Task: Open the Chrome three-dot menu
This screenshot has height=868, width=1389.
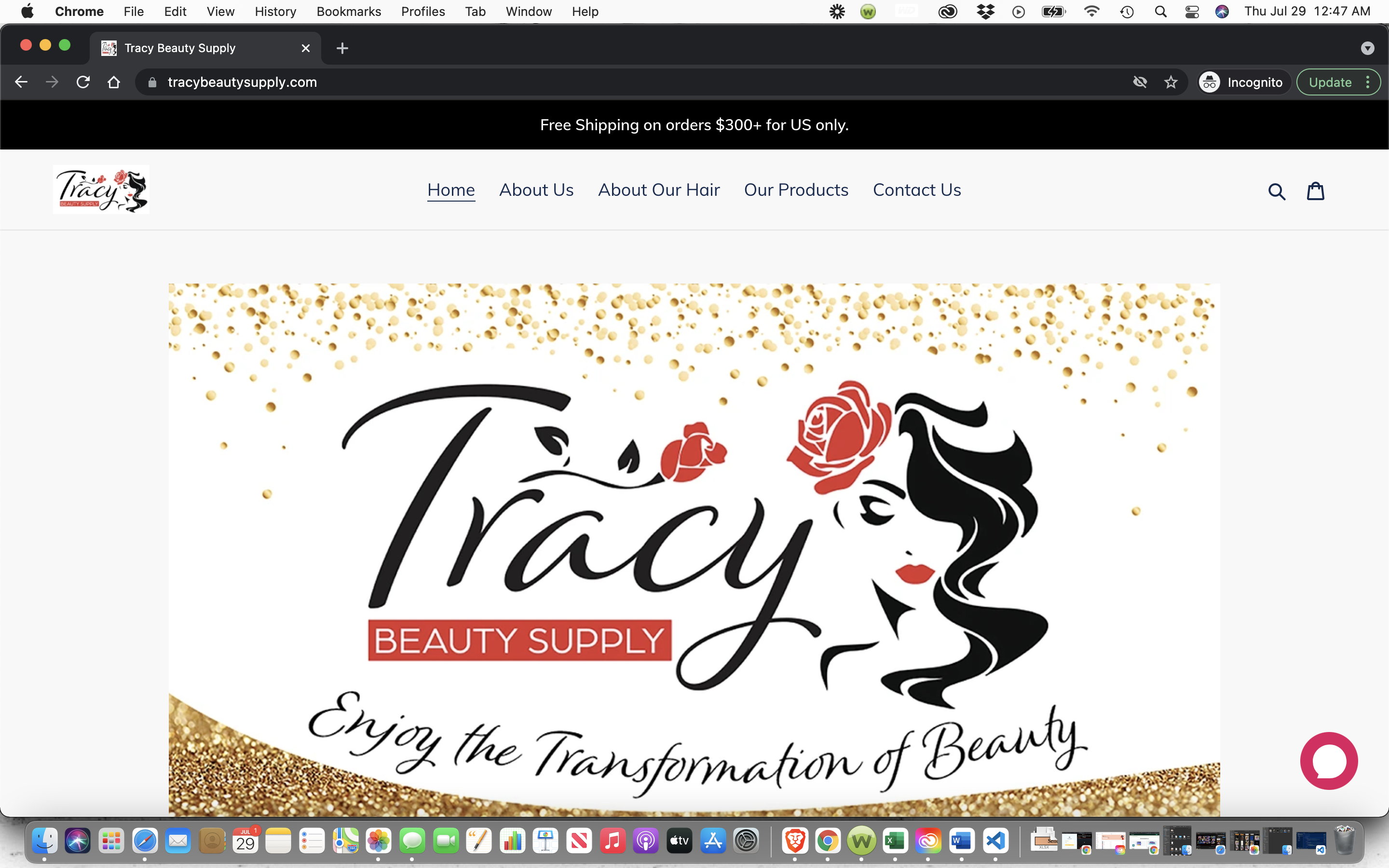Action: point(1368,82)
